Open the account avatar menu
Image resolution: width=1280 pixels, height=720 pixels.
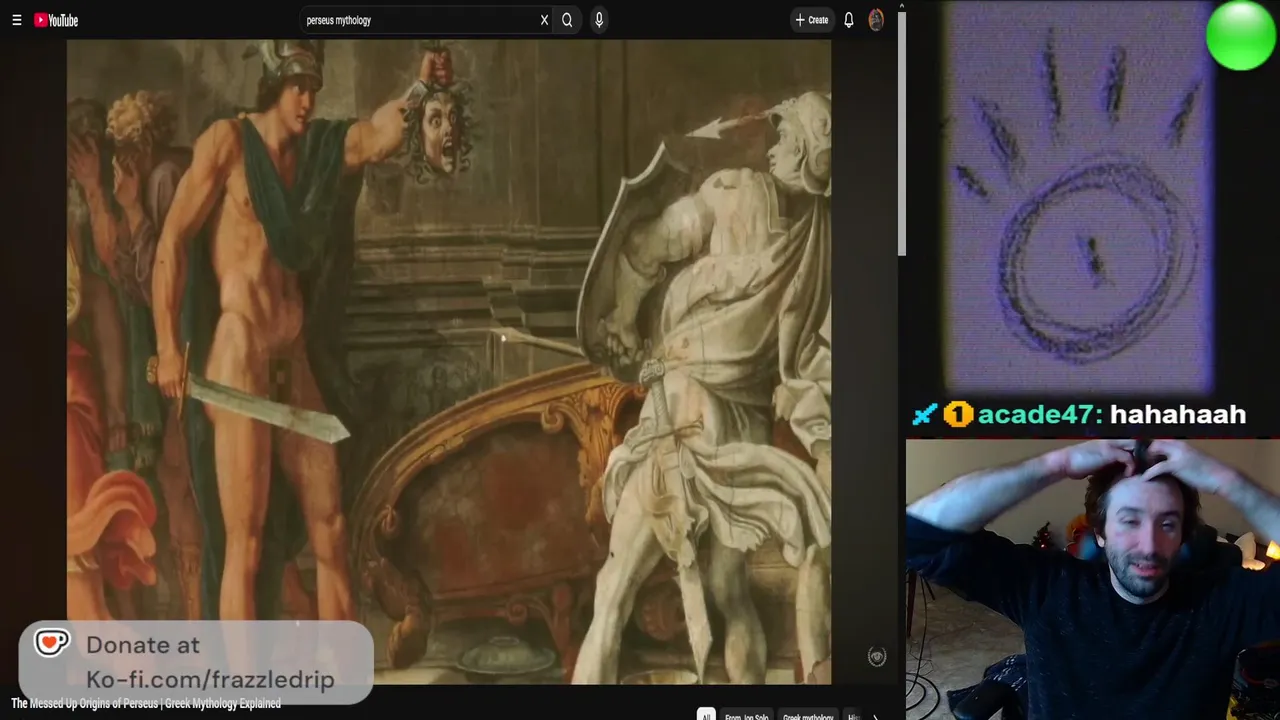pyautogui.click(x=876, y=20)
